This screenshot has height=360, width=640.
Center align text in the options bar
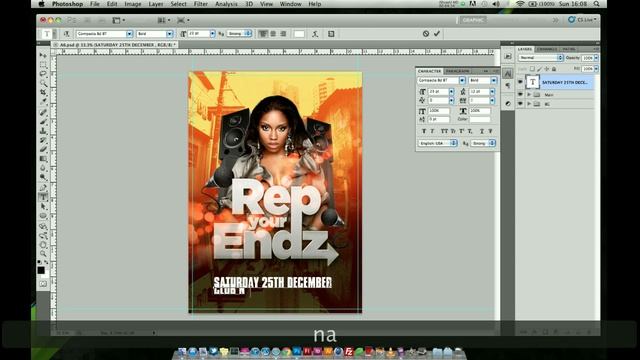[273, 34]
